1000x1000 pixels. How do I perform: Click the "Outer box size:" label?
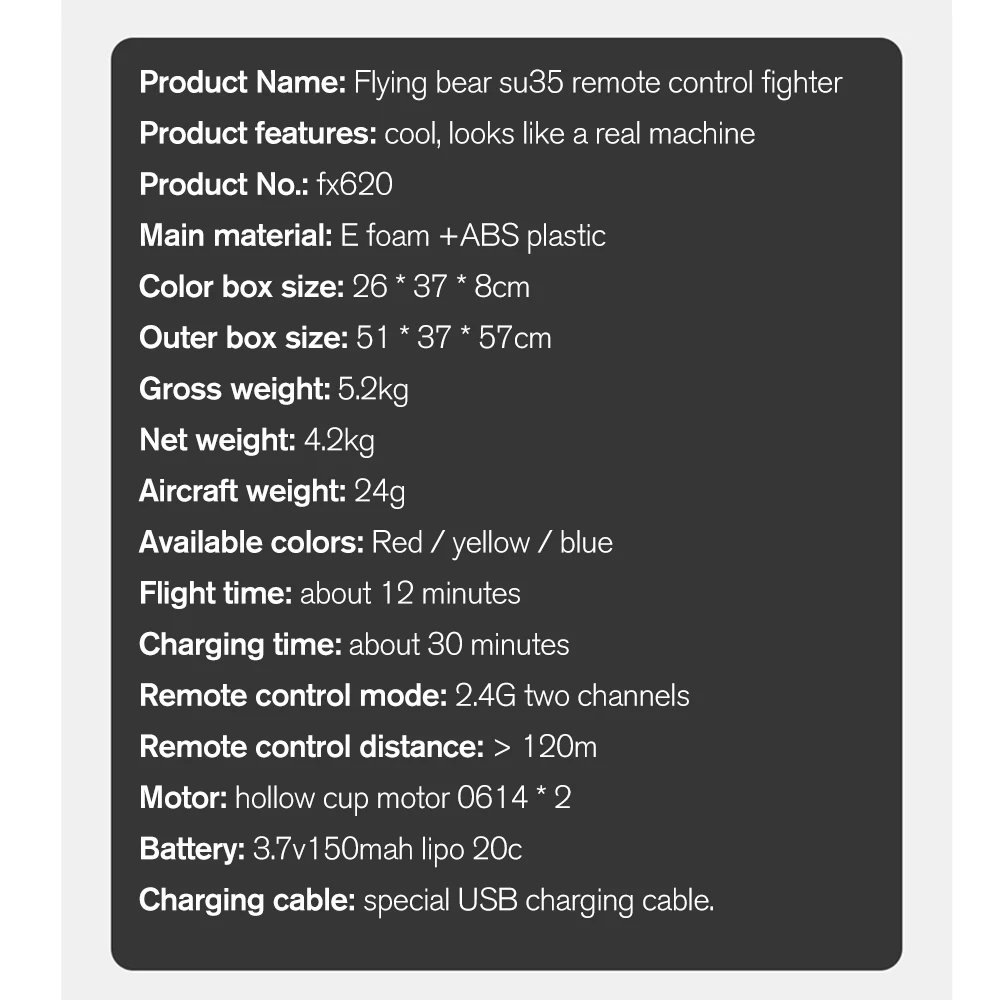[x=243, y=338]
